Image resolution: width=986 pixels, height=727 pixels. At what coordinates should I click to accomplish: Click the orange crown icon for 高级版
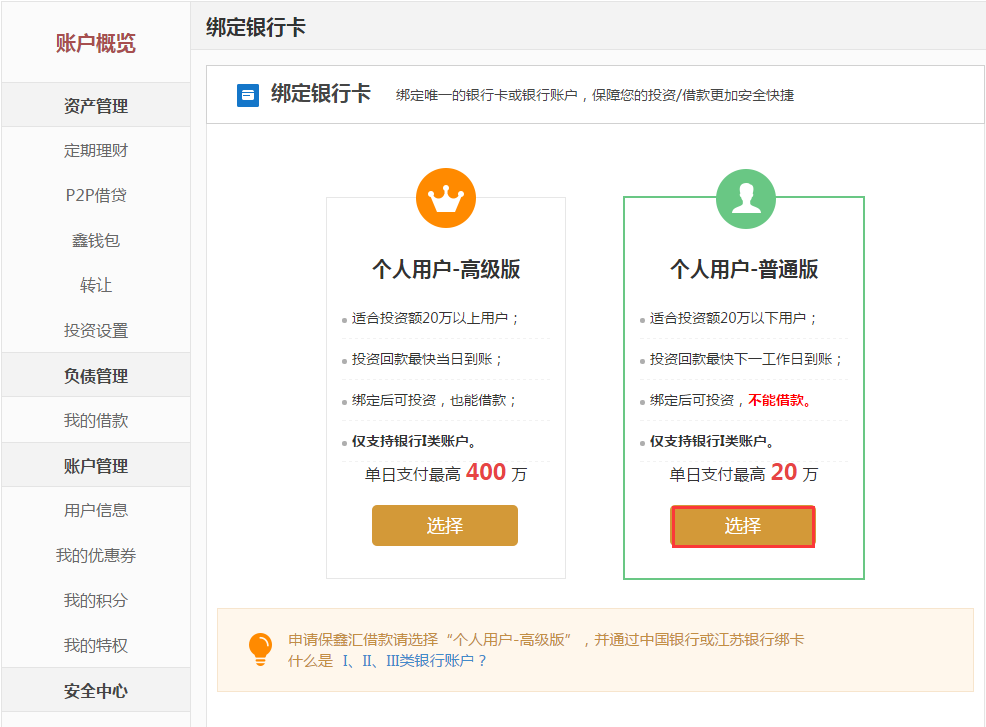pos(446,198)
